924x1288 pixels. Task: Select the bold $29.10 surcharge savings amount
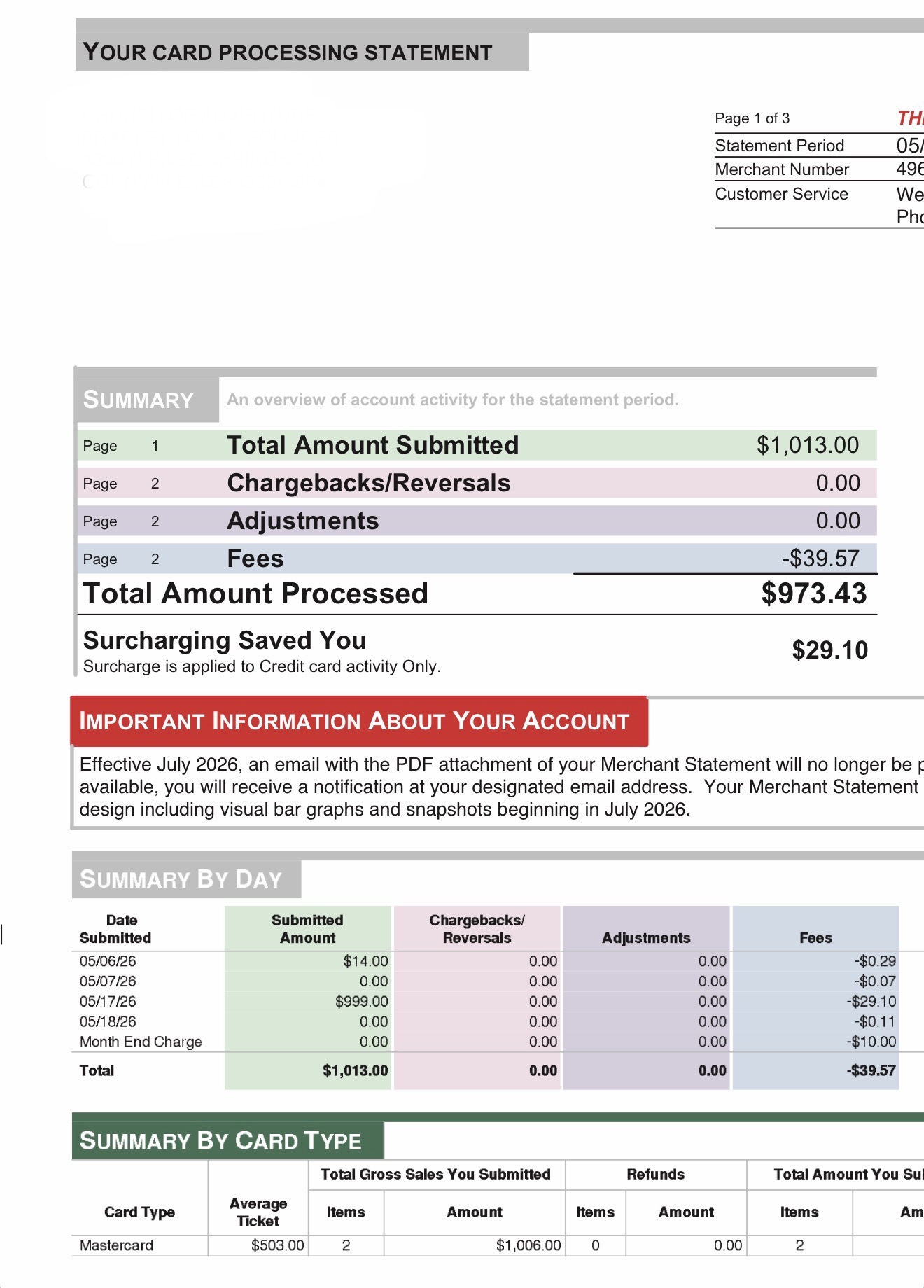pyautogui.click(x=830, y=650)
